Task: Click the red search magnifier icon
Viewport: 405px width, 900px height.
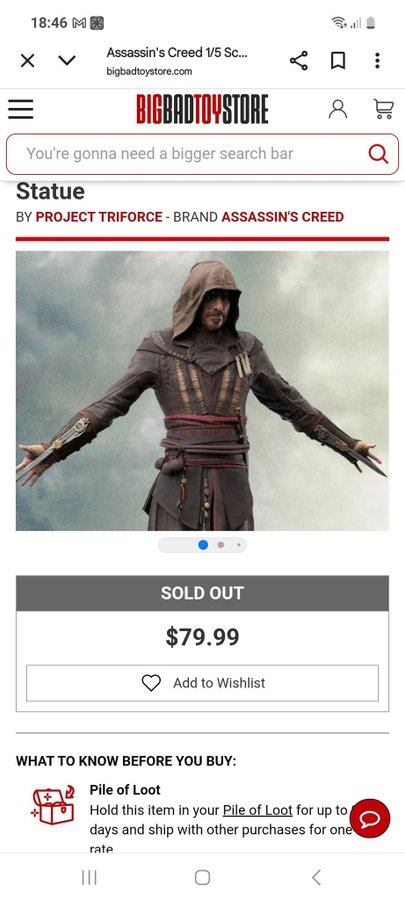Action: click(378, 153)
